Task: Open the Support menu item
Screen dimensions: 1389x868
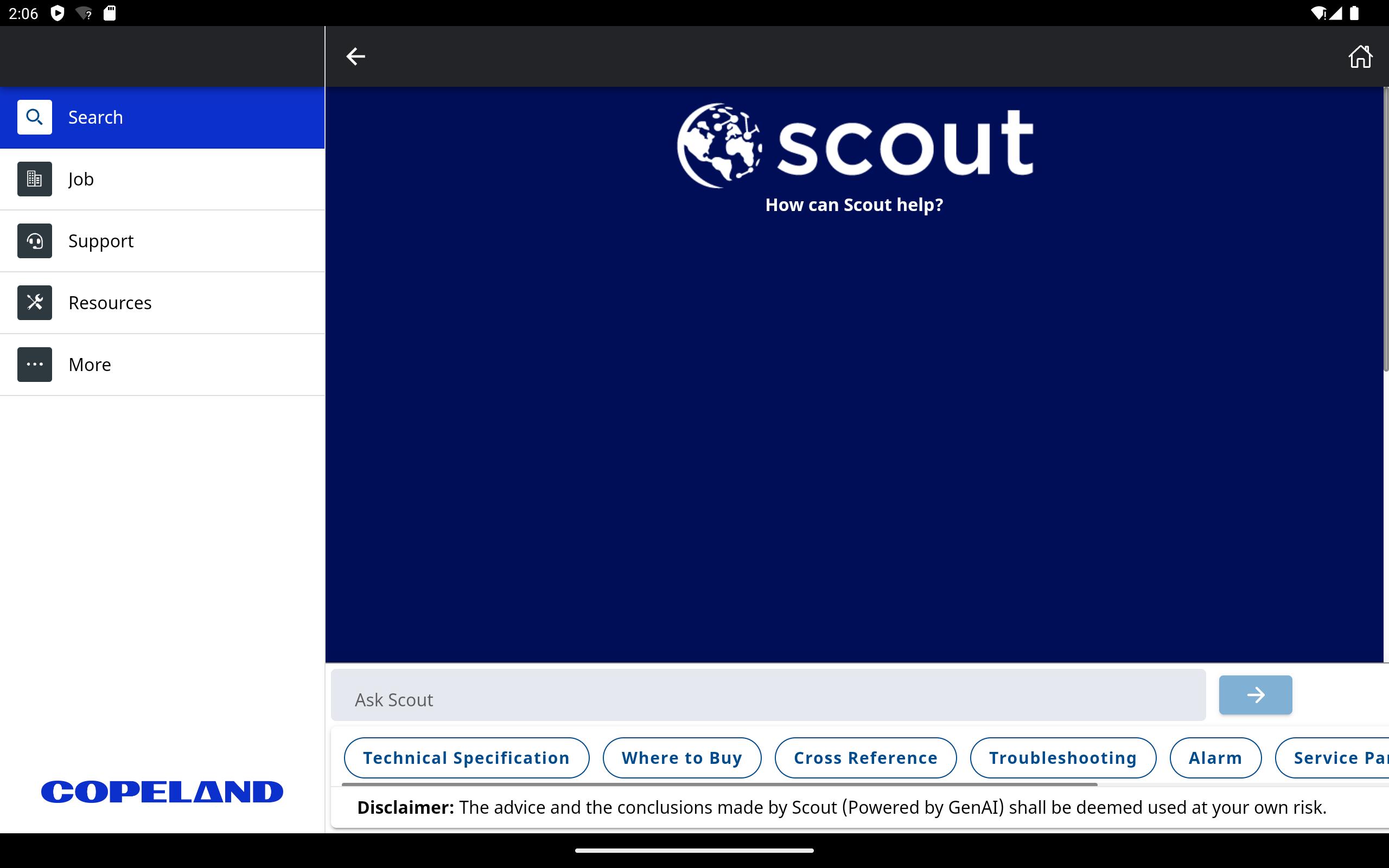Action: click(x=162, y=241)
